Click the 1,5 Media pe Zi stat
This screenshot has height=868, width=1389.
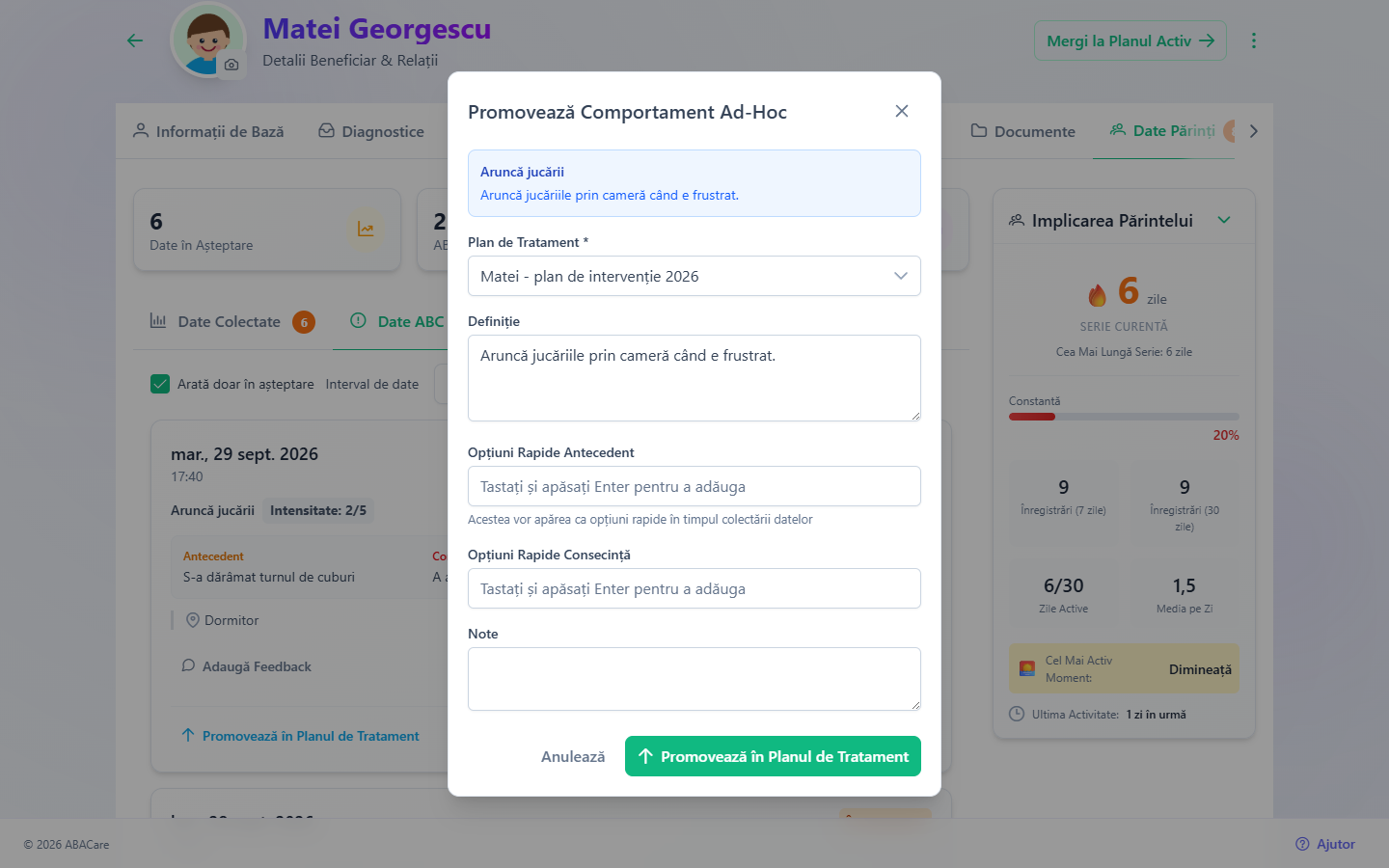(1185, 595)
